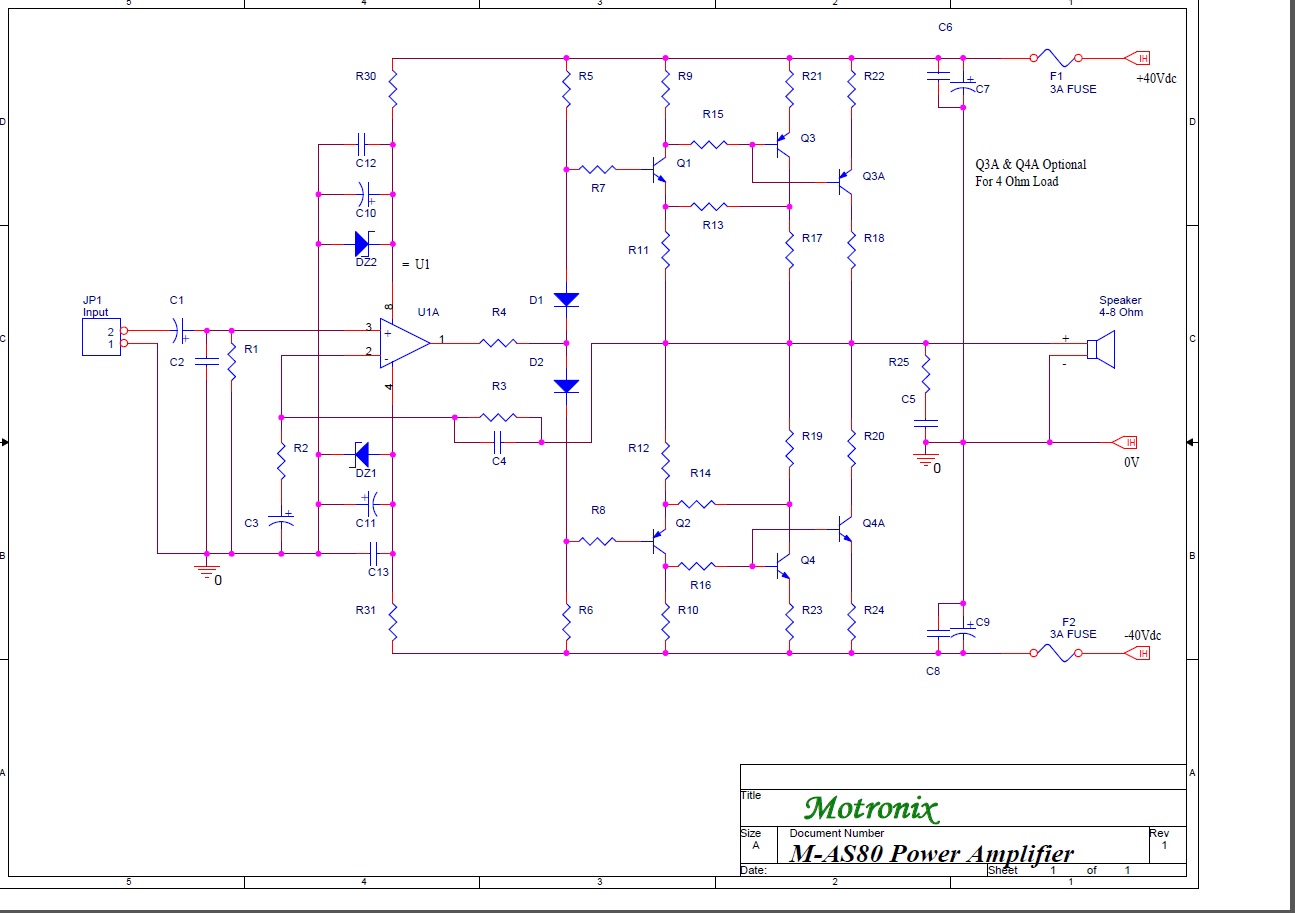
Task: Select resistor R4 at op-amp output
Action: click(x=498, y=343)
